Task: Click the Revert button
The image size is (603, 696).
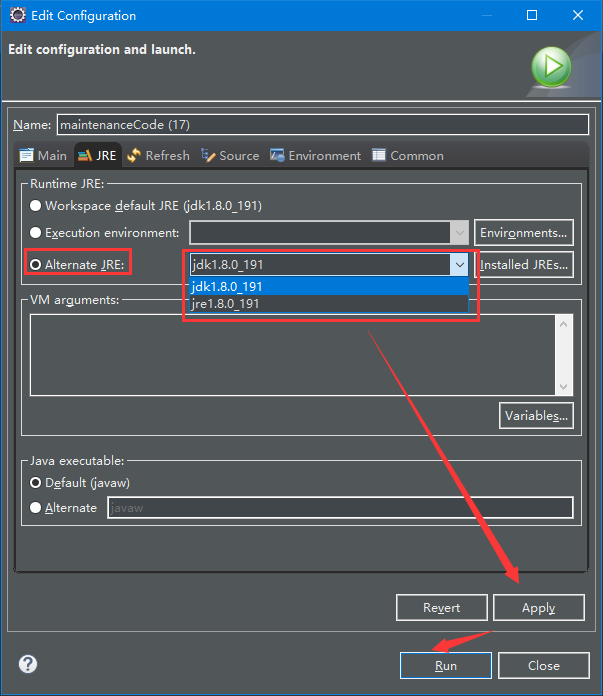Action: pos(442,607)
